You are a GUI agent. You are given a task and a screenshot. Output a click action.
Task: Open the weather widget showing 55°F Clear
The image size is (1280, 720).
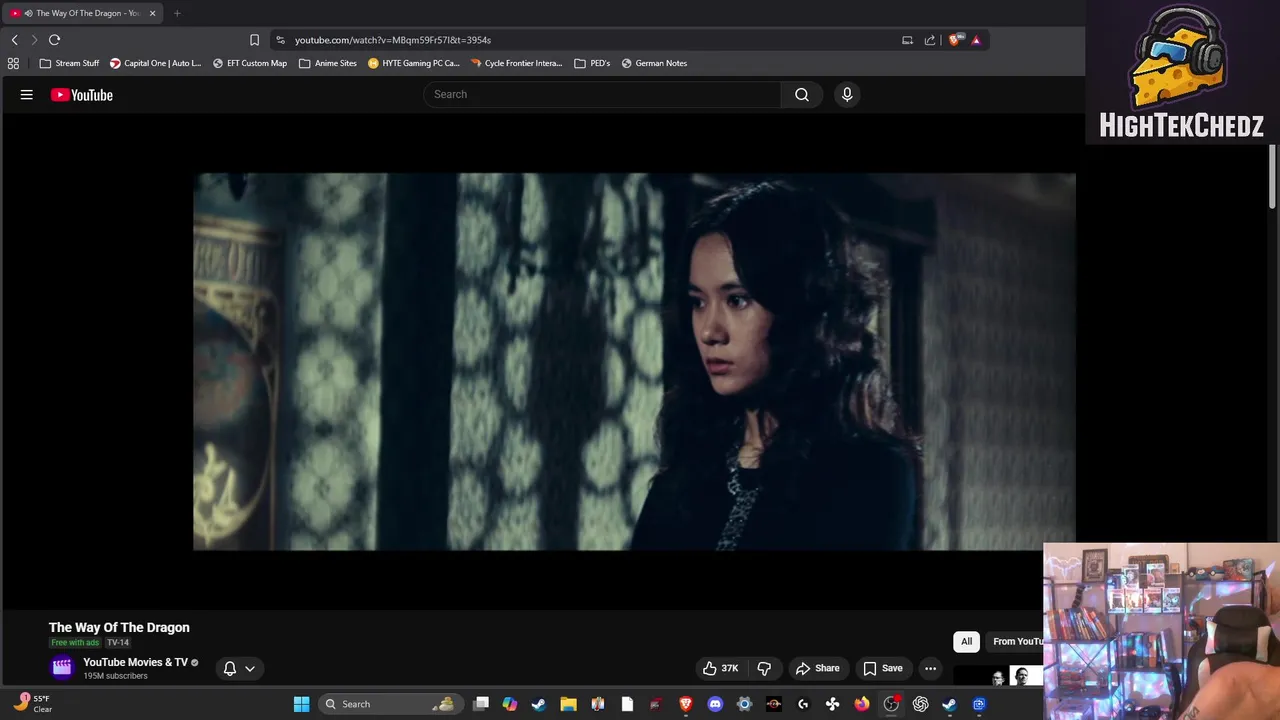tap(32, 704)
